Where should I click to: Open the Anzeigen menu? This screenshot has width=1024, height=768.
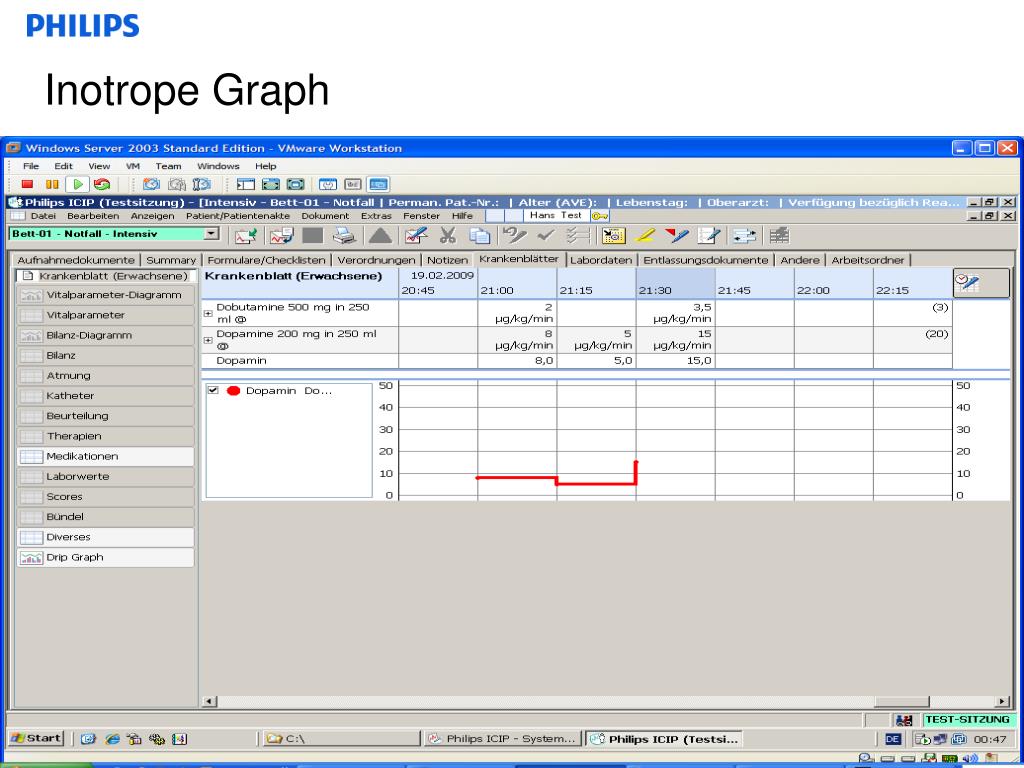[x=152, y=216]
